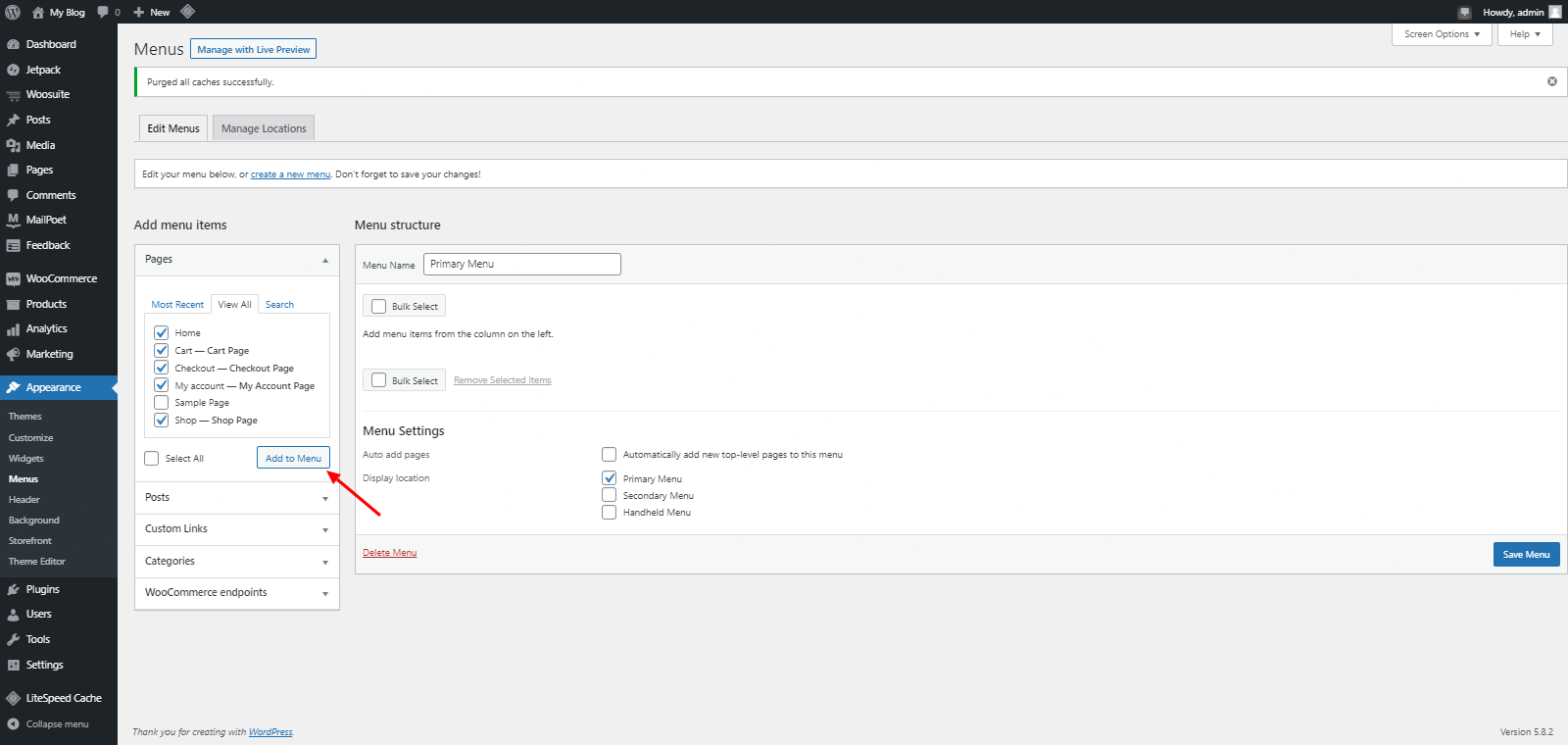Click the Users person icon
Viewport: 1568px width, 745px height.
coord(13,615)
